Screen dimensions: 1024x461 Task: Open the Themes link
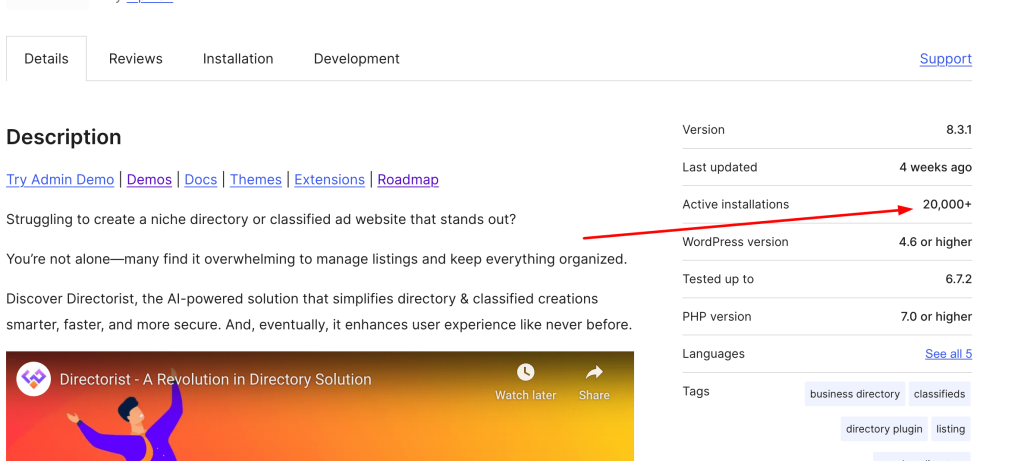256,180
